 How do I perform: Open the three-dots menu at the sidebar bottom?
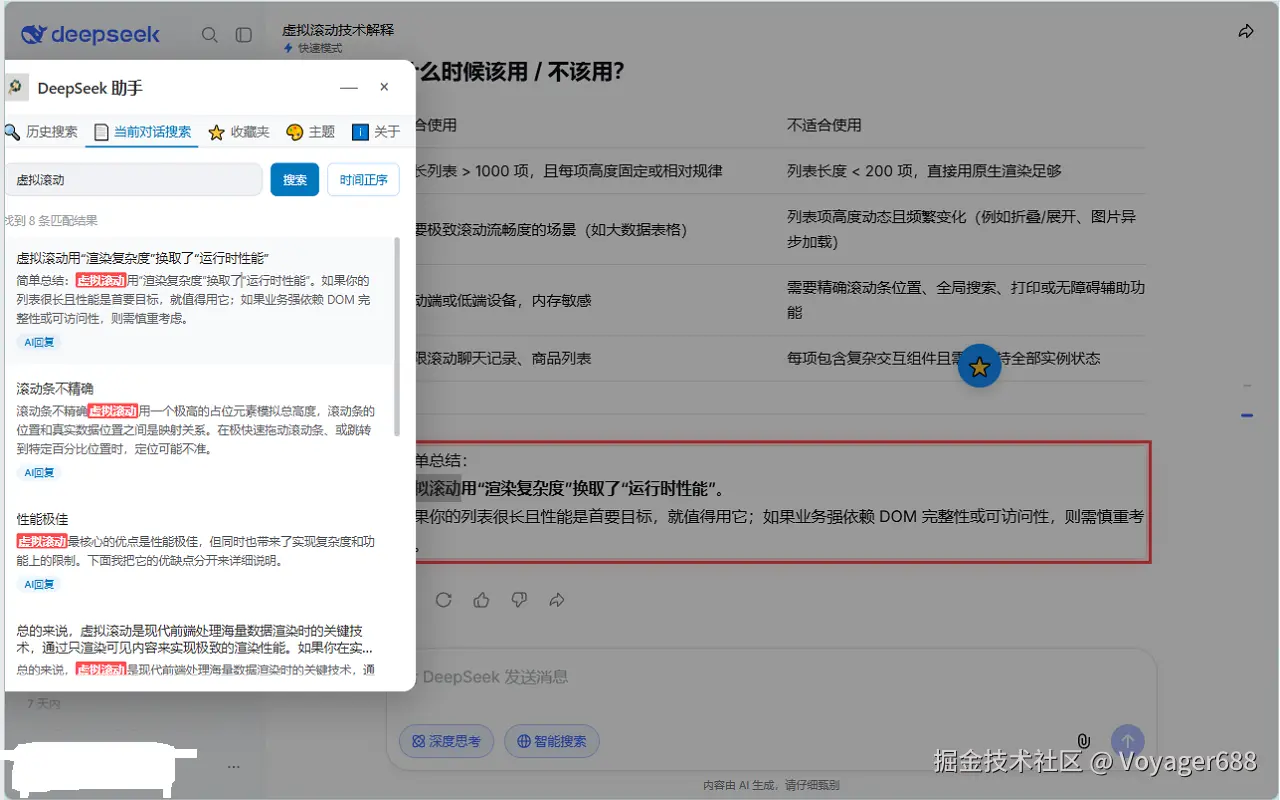233,767
